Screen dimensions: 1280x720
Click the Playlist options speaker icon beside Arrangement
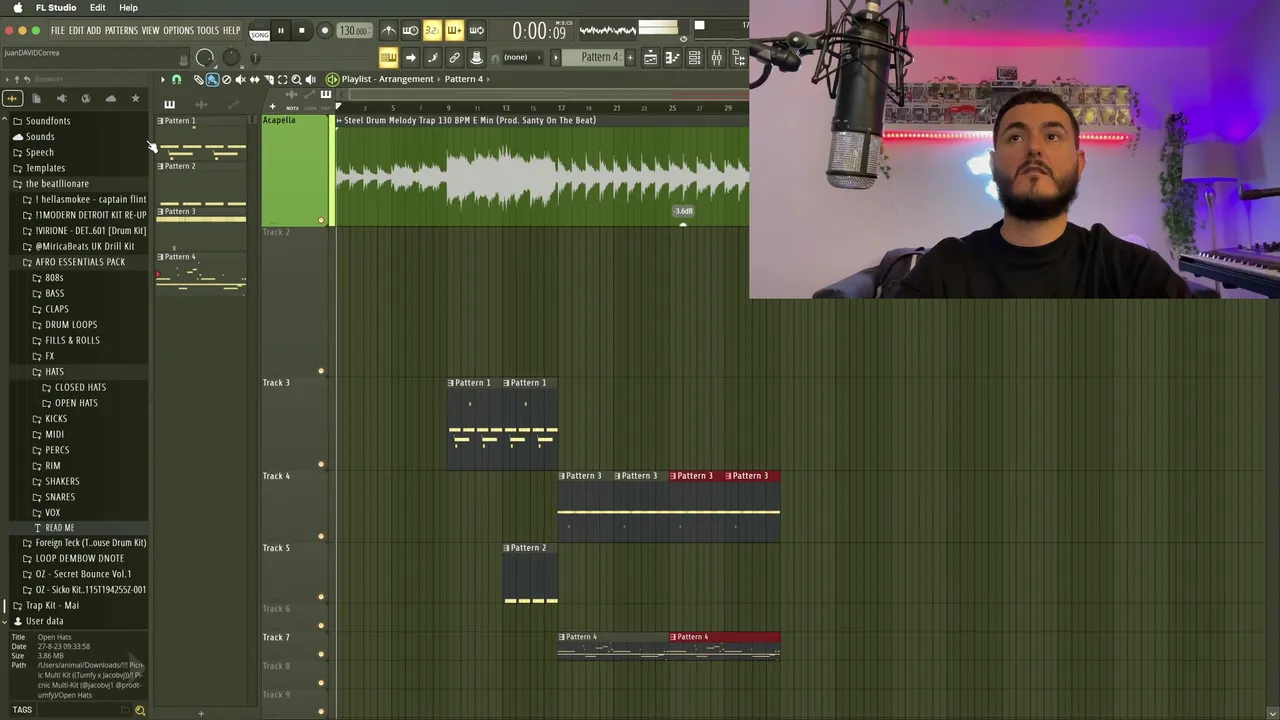pos(332,79)
